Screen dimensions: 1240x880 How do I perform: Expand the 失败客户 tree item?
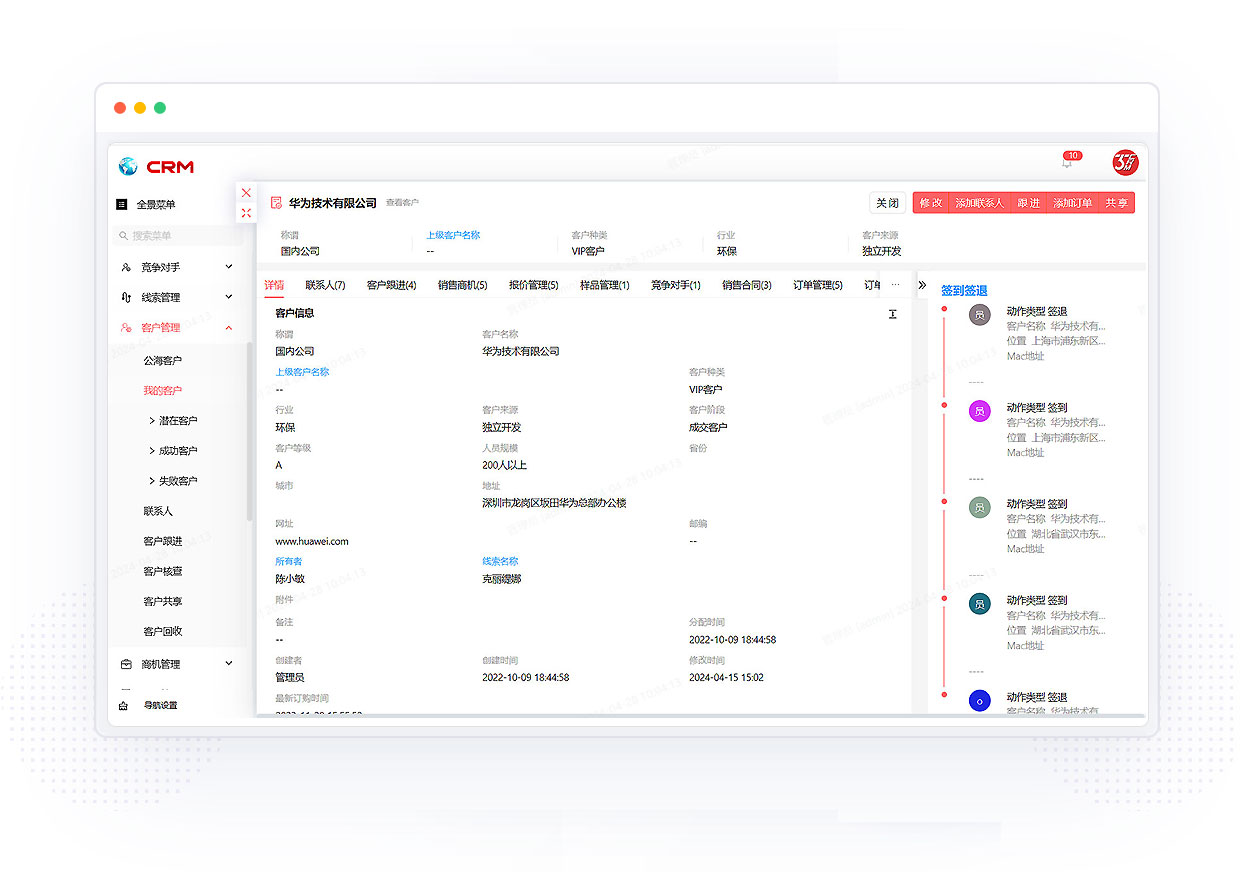(152, 481)
